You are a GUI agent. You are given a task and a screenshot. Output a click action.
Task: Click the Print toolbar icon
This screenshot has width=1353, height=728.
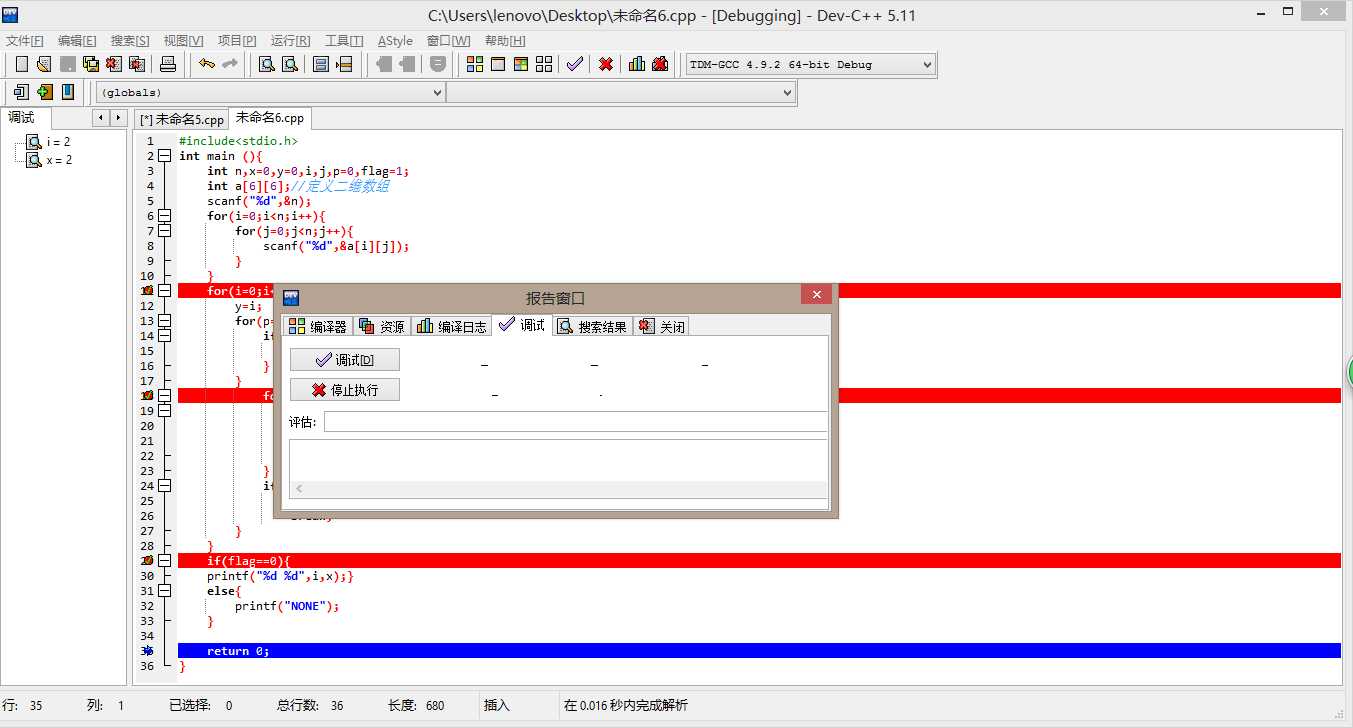(168, 64)
